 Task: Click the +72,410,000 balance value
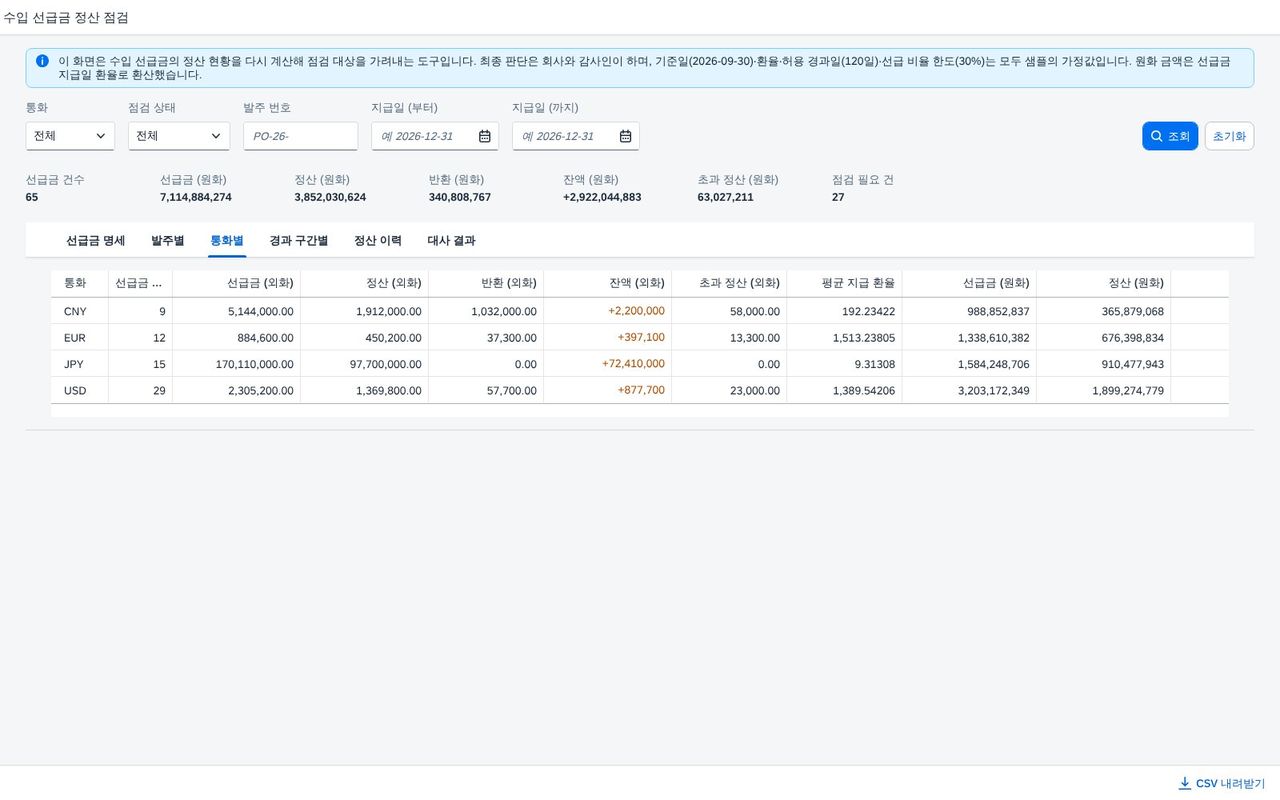(633, 364)
